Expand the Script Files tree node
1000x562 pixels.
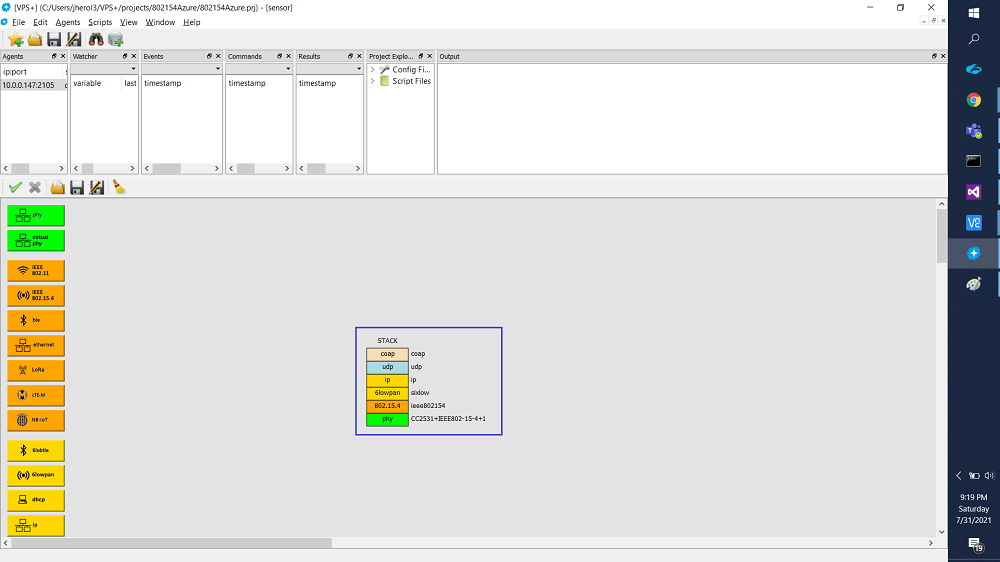click(x=373, y=81)
